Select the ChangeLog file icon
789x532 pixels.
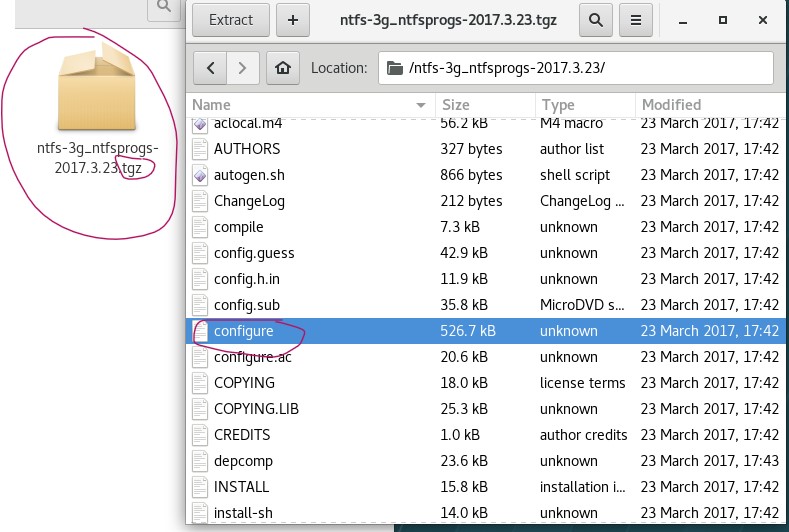tap(200, 201)
